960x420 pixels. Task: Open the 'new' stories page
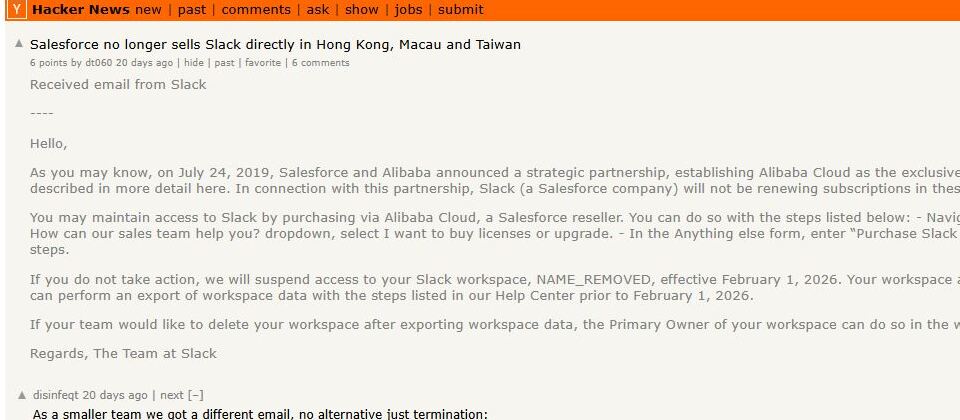coord(148,10)
